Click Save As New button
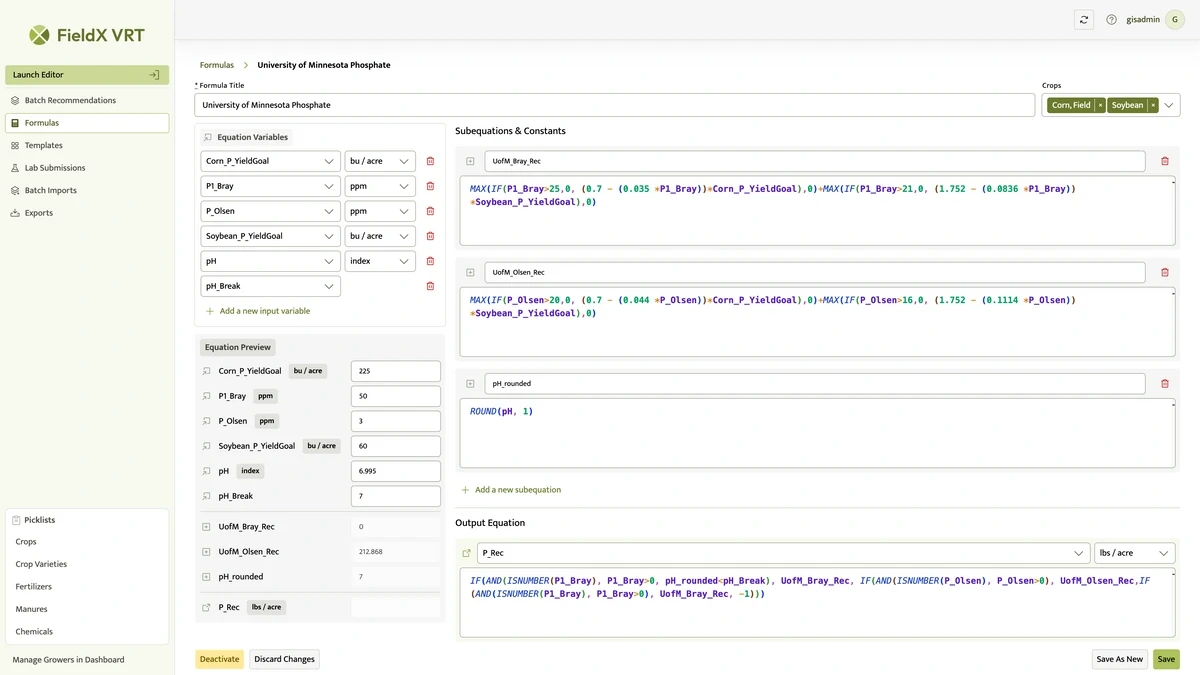 tap(1119, 659)
